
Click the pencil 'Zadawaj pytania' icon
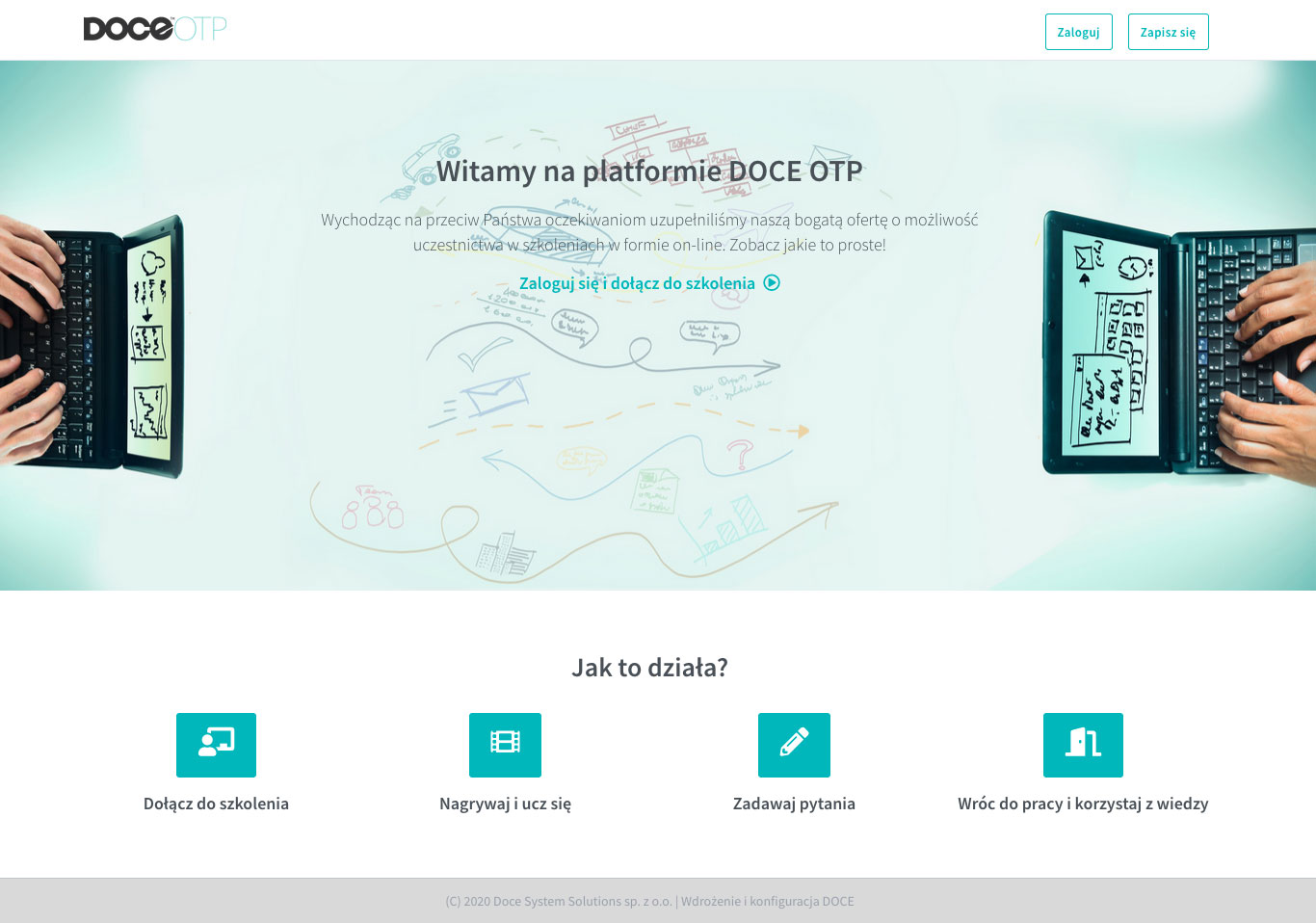click(x=794, y=745)
